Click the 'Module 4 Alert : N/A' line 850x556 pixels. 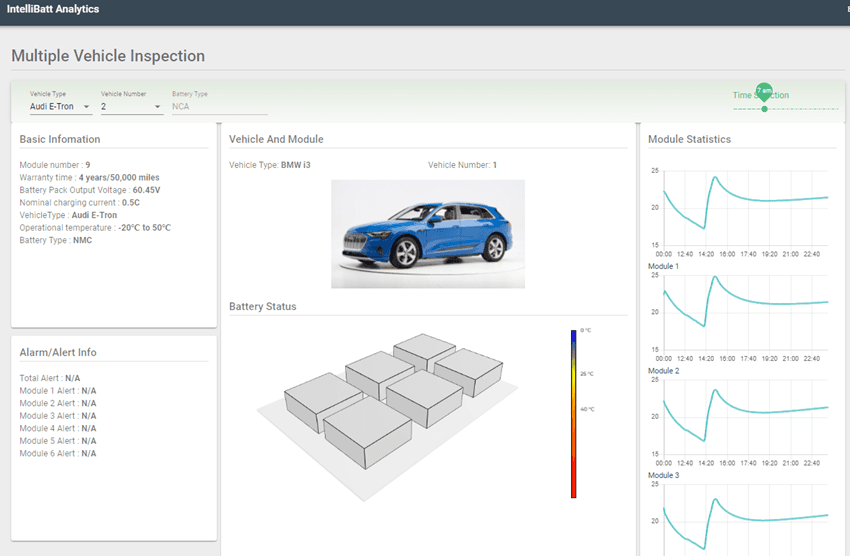click(x=58, y=428)
